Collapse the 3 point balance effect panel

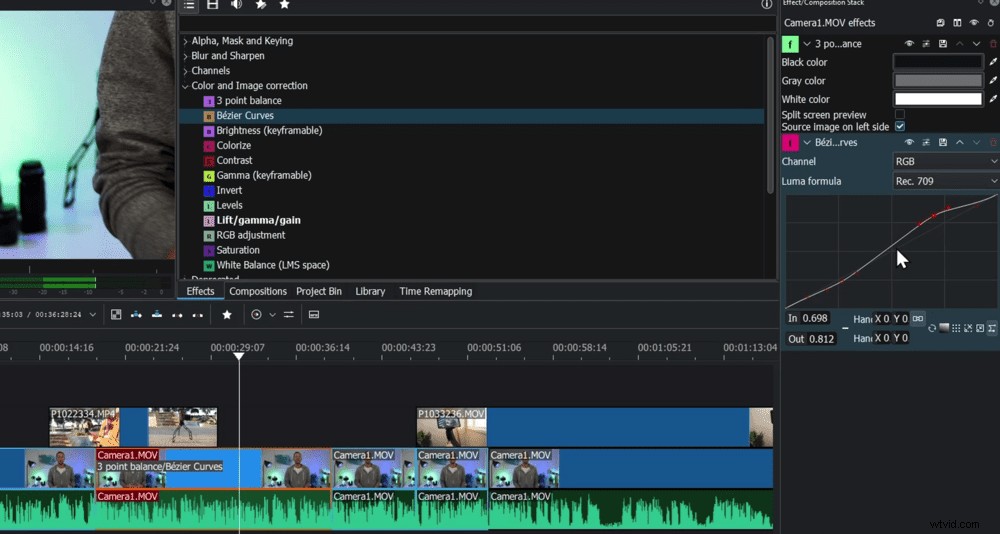tap(807, 44)
